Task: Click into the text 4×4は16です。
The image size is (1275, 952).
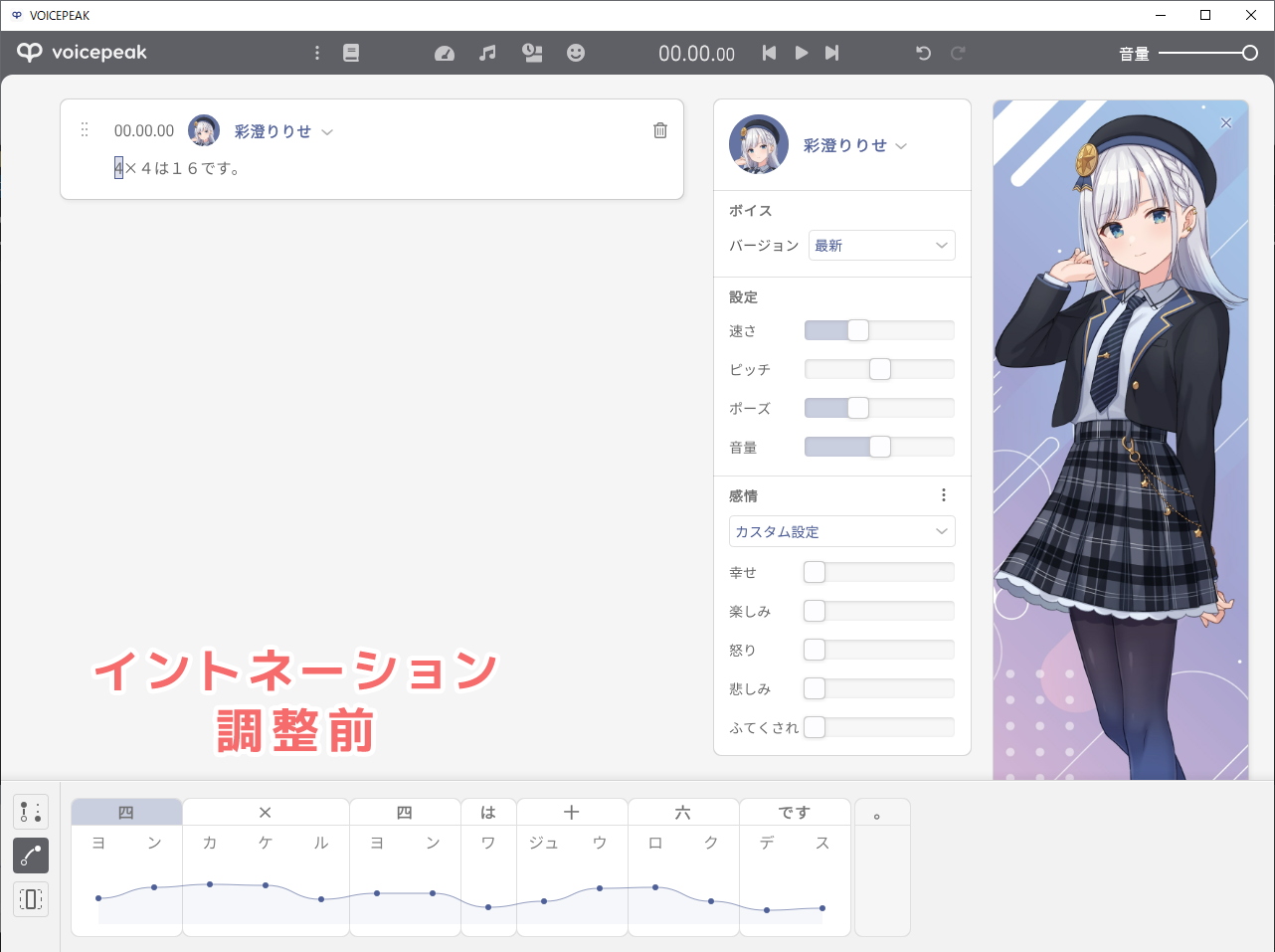Action: pos(177,168)
